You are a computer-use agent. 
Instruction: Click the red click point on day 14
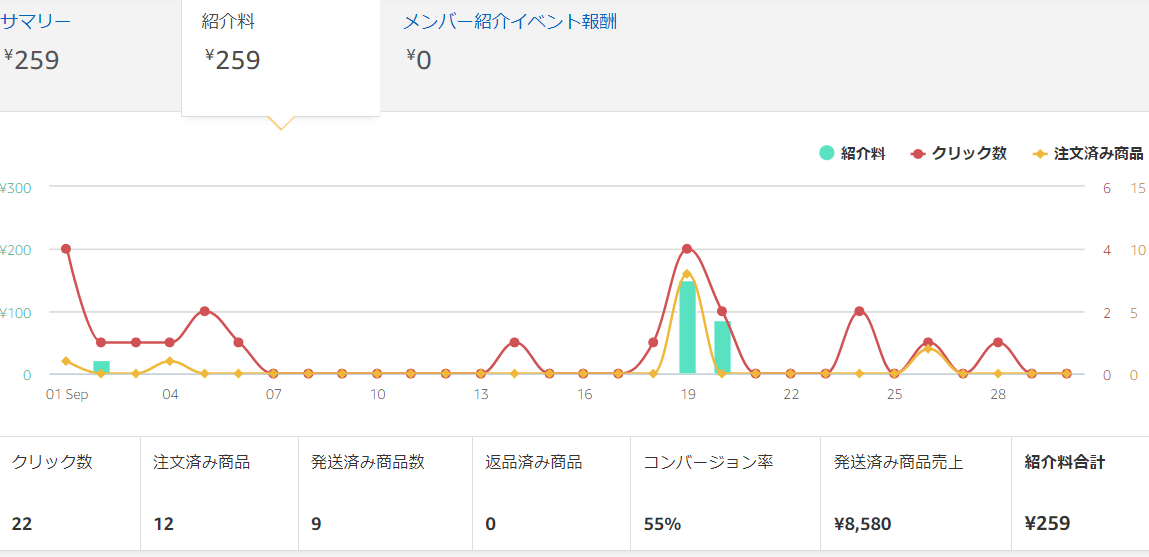(x=514, y=342)
